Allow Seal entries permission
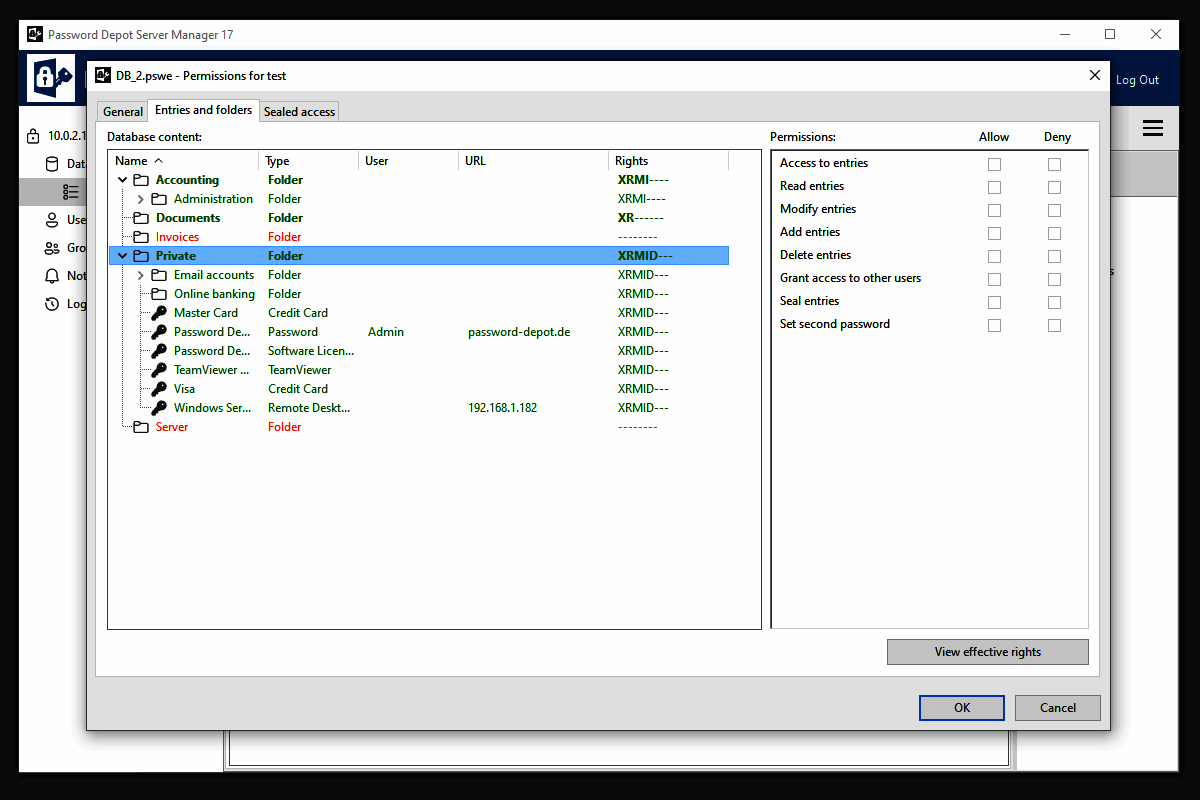Screen dimensions: 1200x800 994,302
